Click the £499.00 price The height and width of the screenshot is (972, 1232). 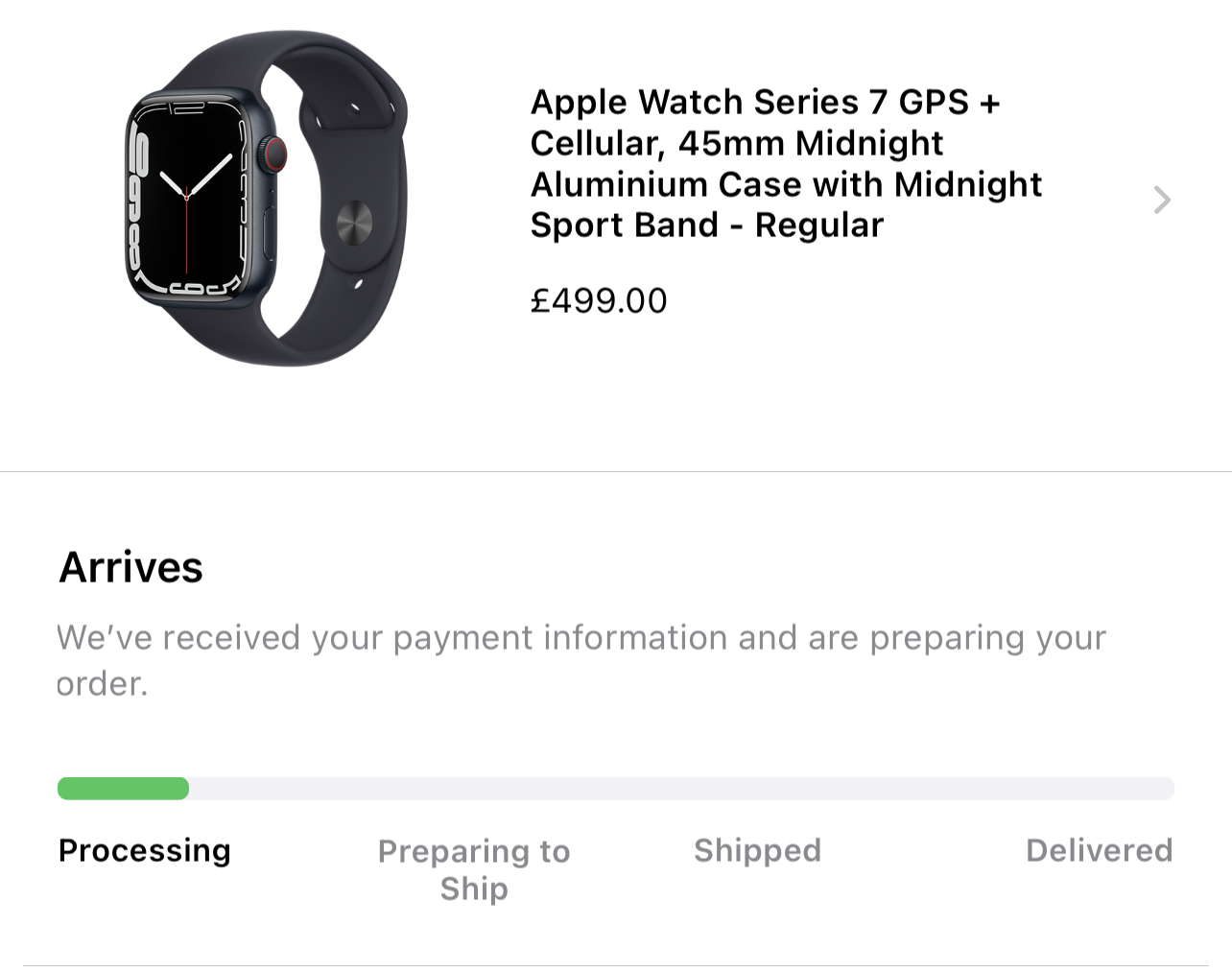(x=599, y=301)
